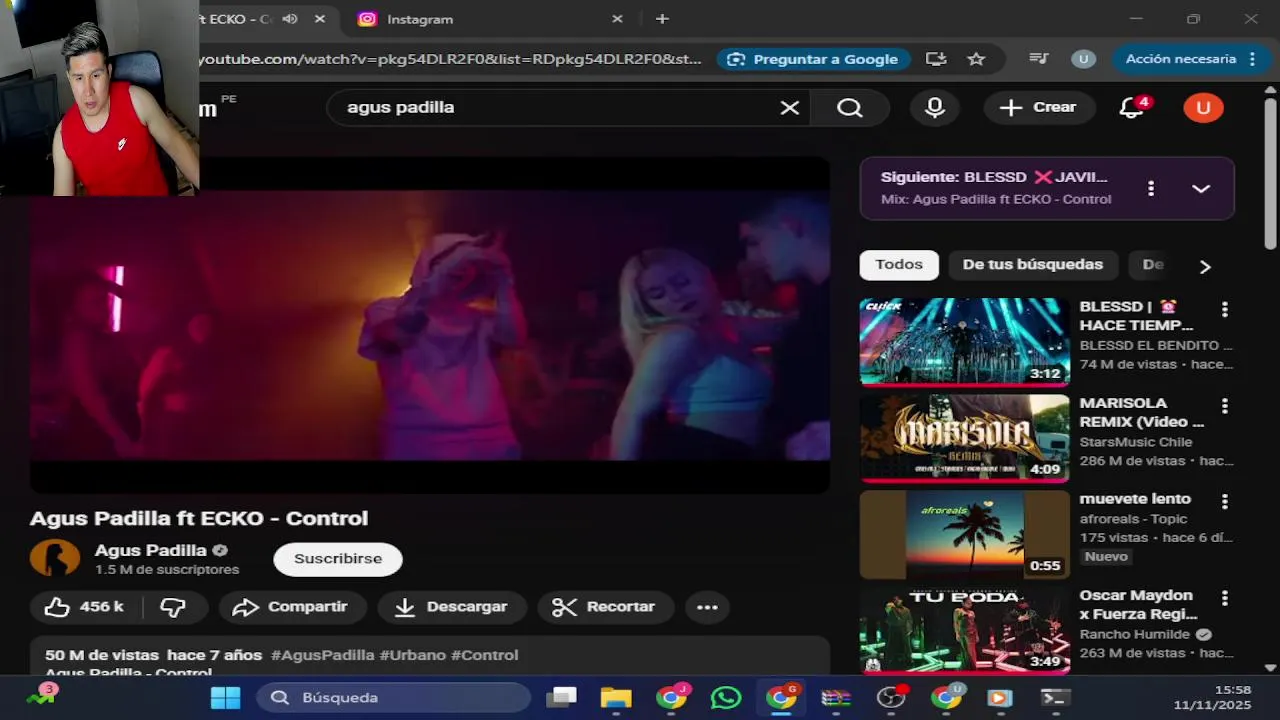The image size is (1280, 720).
Task: Click the StarsMusic Chile channel name
Action: point(1136,442)
